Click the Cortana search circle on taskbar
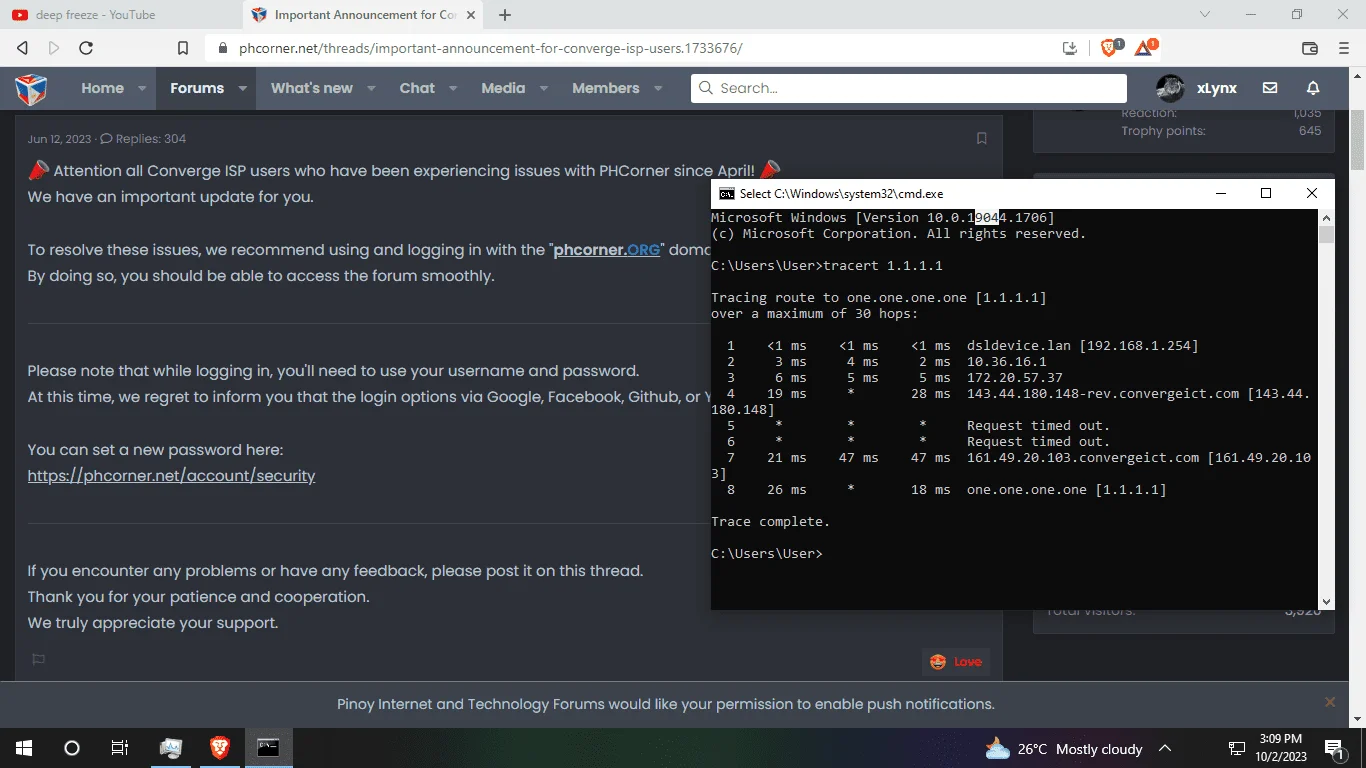This screenshot has height=768, width=1366. point(72,748)
